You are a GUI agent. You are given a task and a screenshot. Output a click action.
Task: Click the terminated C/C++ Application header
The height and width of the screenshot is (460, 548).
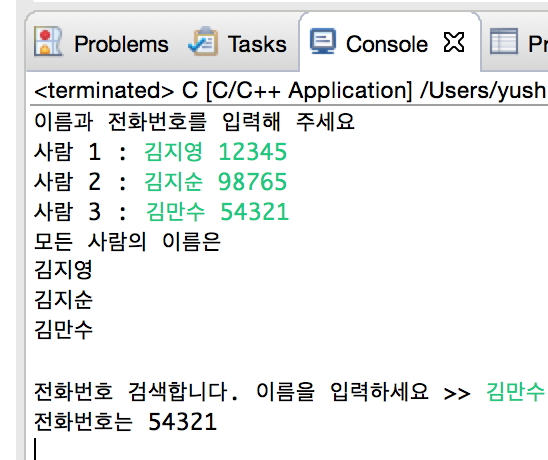pos(291,91)
